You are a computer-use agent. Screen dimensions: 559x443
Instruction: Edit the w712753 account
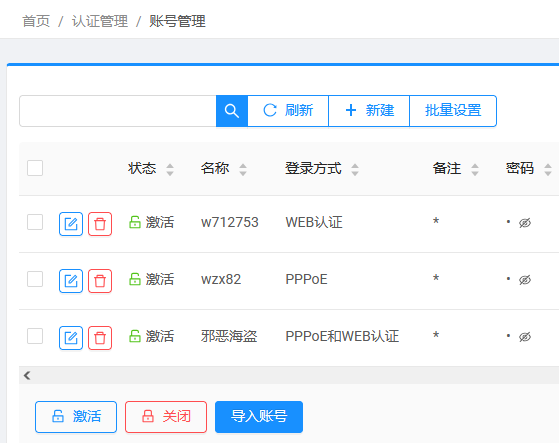[x=71, y=224]
